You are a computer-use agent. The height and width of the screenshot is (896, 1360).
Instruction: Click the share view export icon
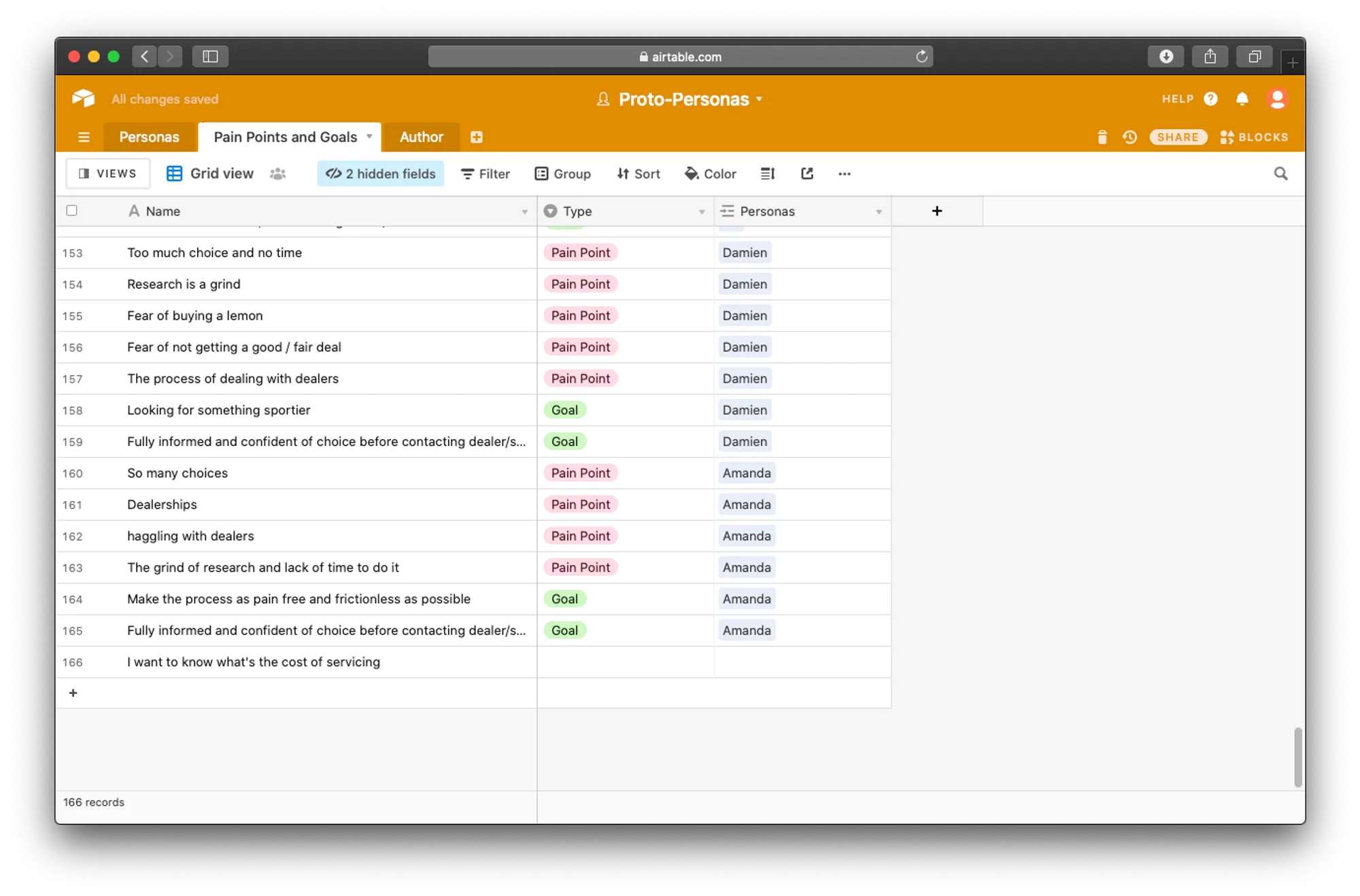(807, 174)
